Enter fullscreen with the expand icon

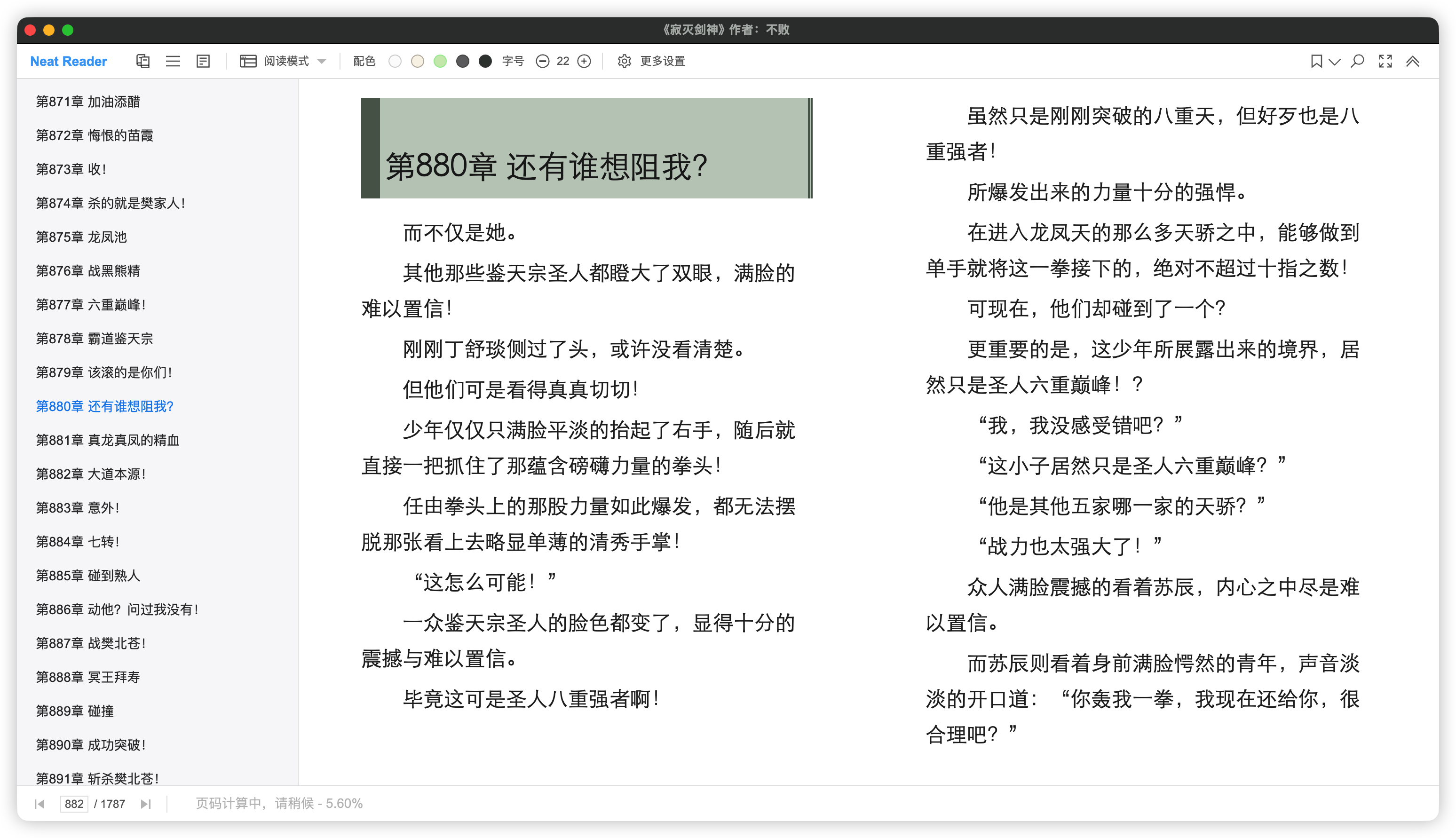[x=1385, y=61]
